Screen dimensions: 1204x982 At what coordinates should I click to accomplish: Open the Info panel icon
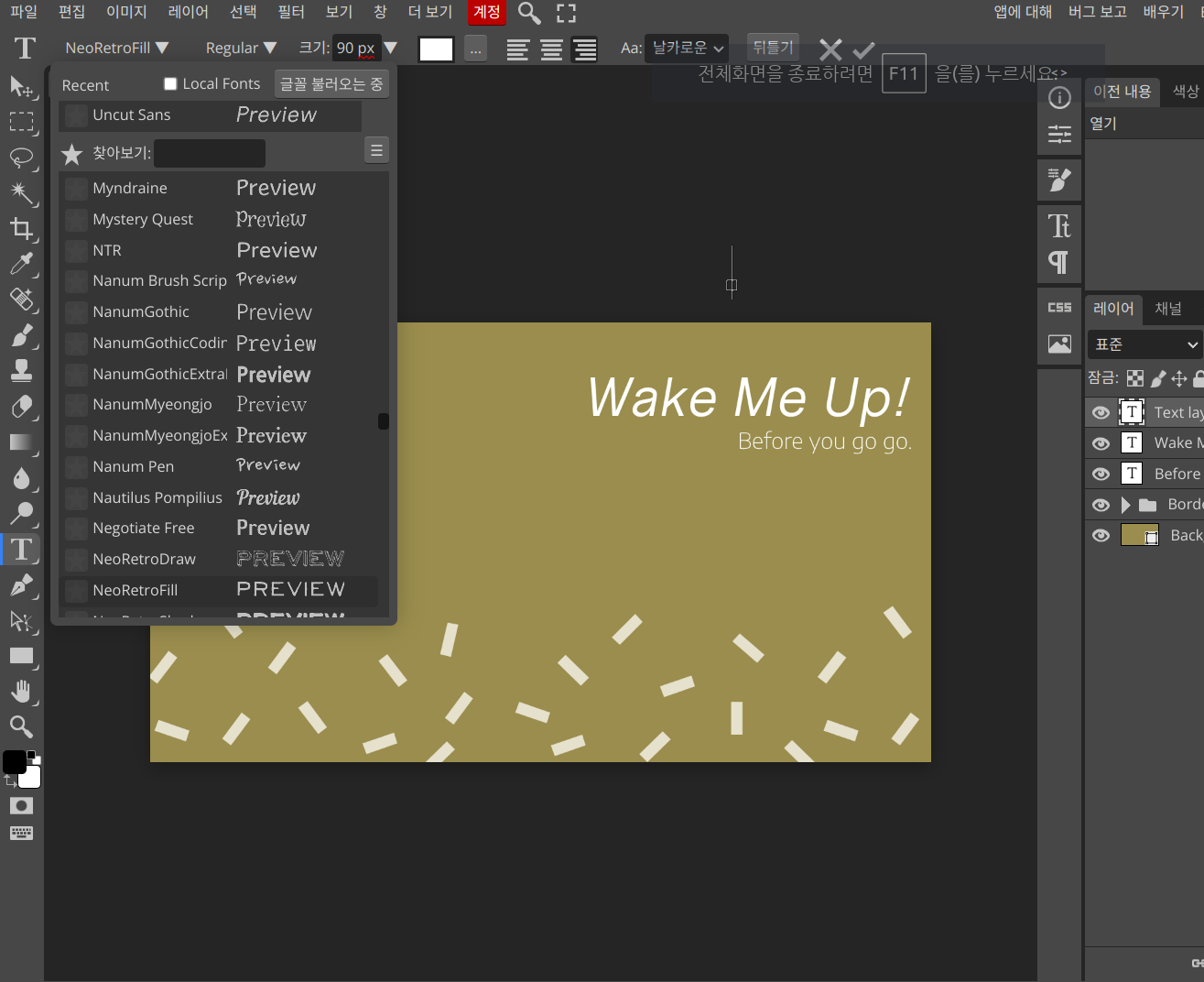click(1059, 98)
